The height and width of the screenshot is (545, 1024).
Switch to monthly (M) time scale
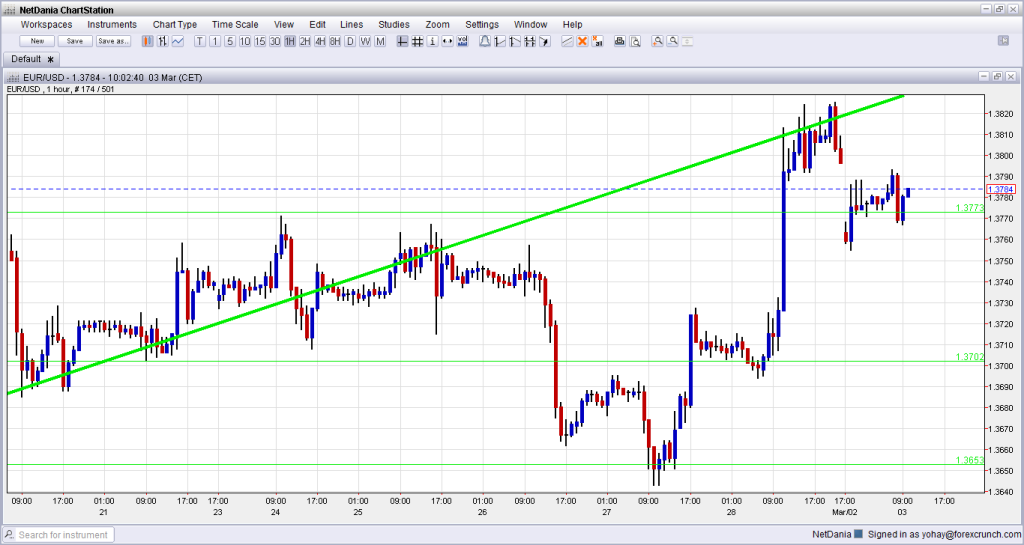click(x=380, y=41)
